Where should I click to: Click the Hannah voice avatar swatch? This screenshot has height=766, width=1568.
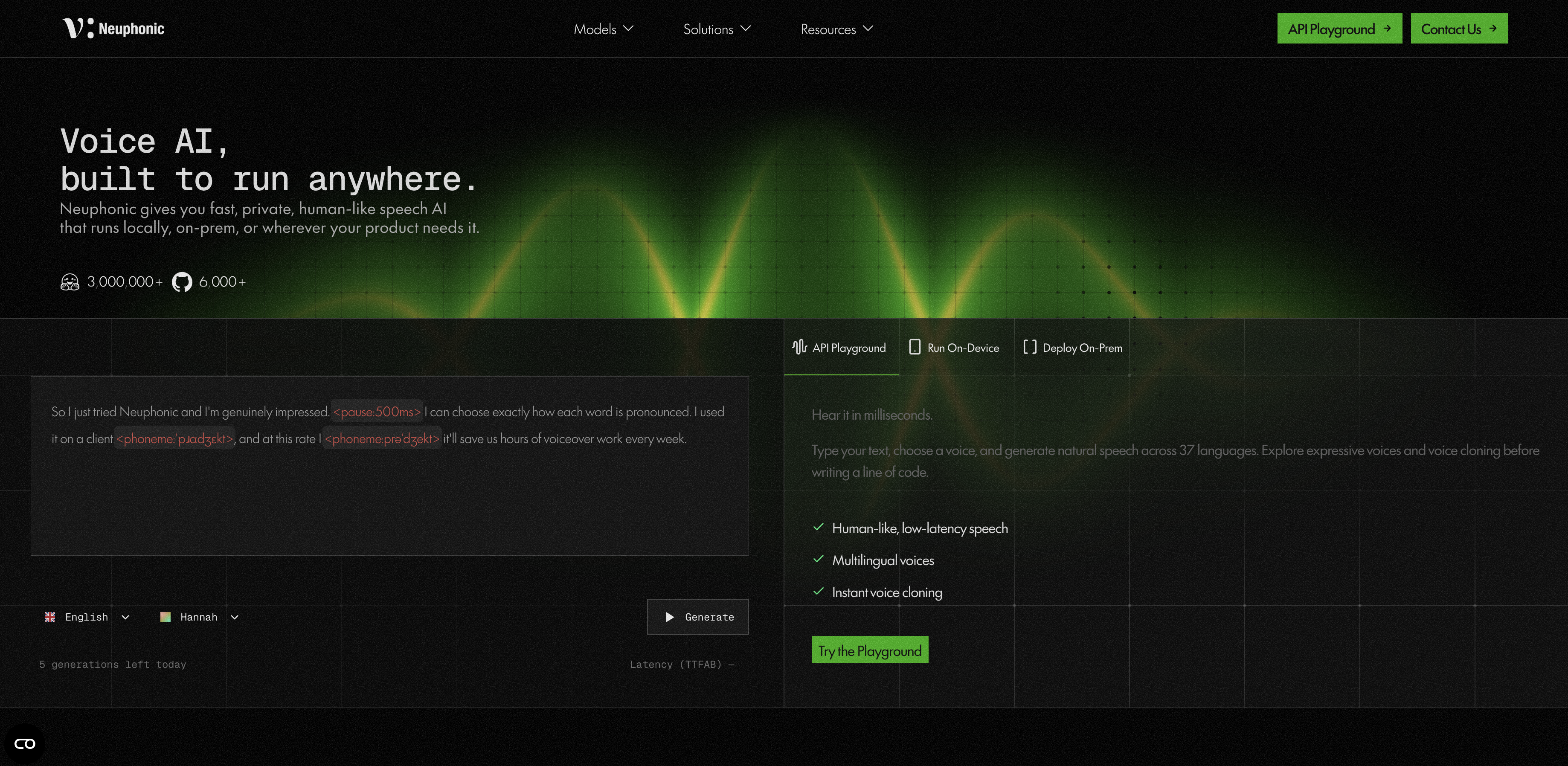coord(165,617)
